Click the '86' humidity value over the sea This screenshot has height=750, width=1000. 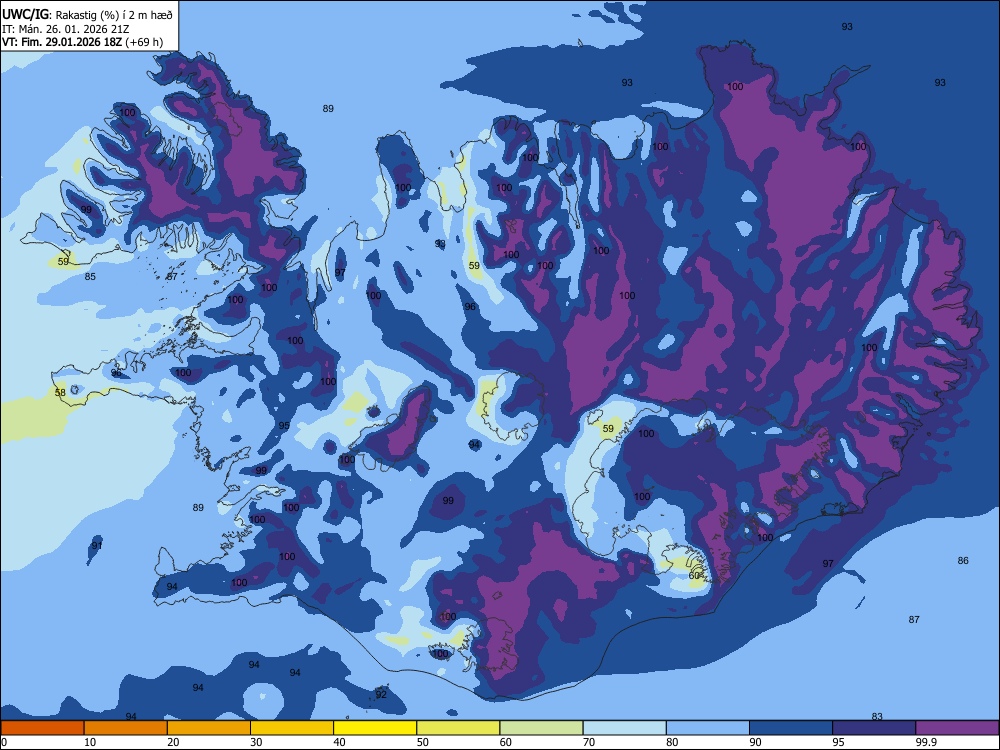point(963,561)
